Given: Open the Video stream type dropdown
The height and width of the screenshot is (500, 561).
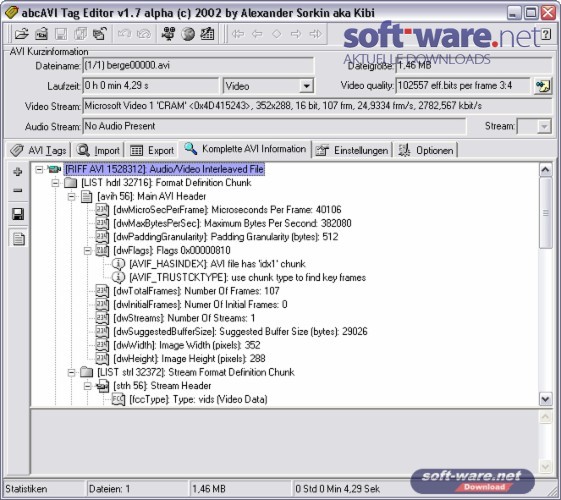Looking at the screenshot, I should [x=306, y=86].
